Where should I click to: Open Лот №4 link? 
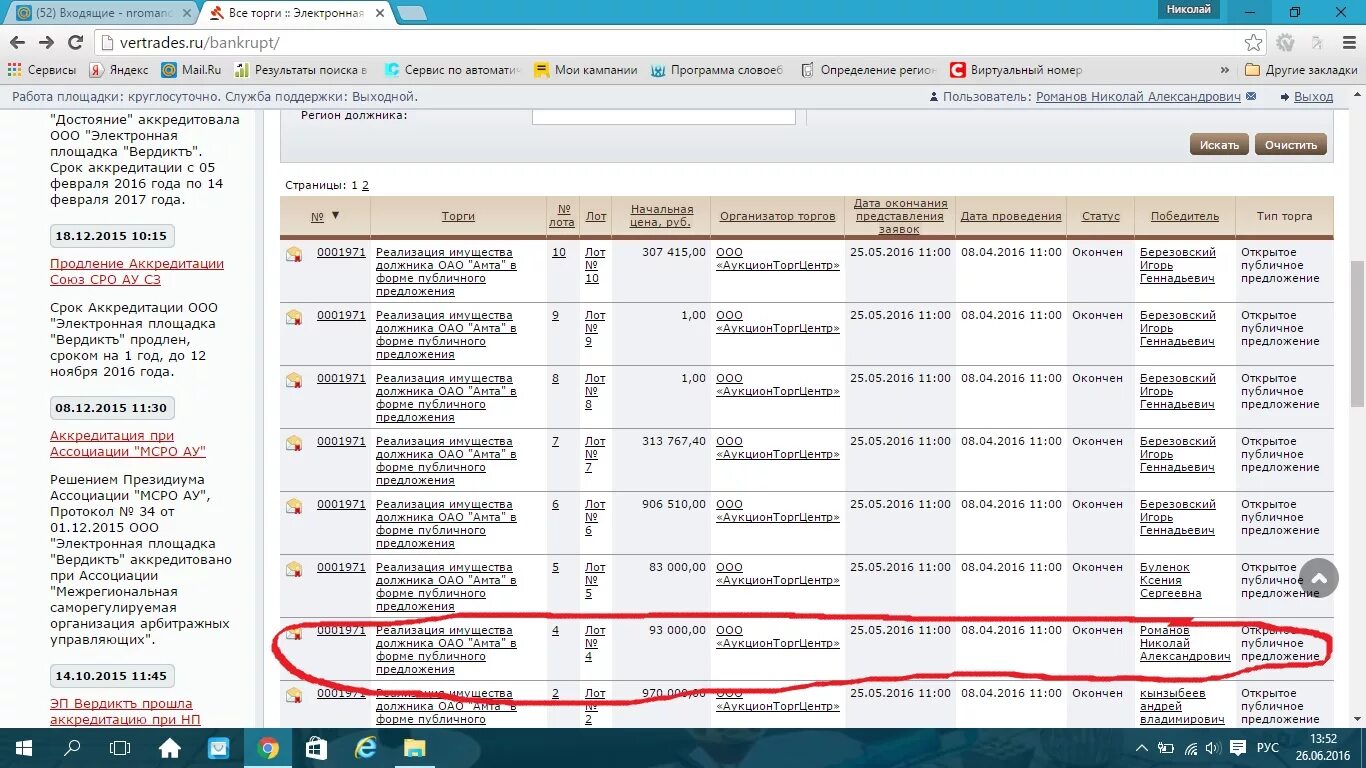tap(595, 643)
